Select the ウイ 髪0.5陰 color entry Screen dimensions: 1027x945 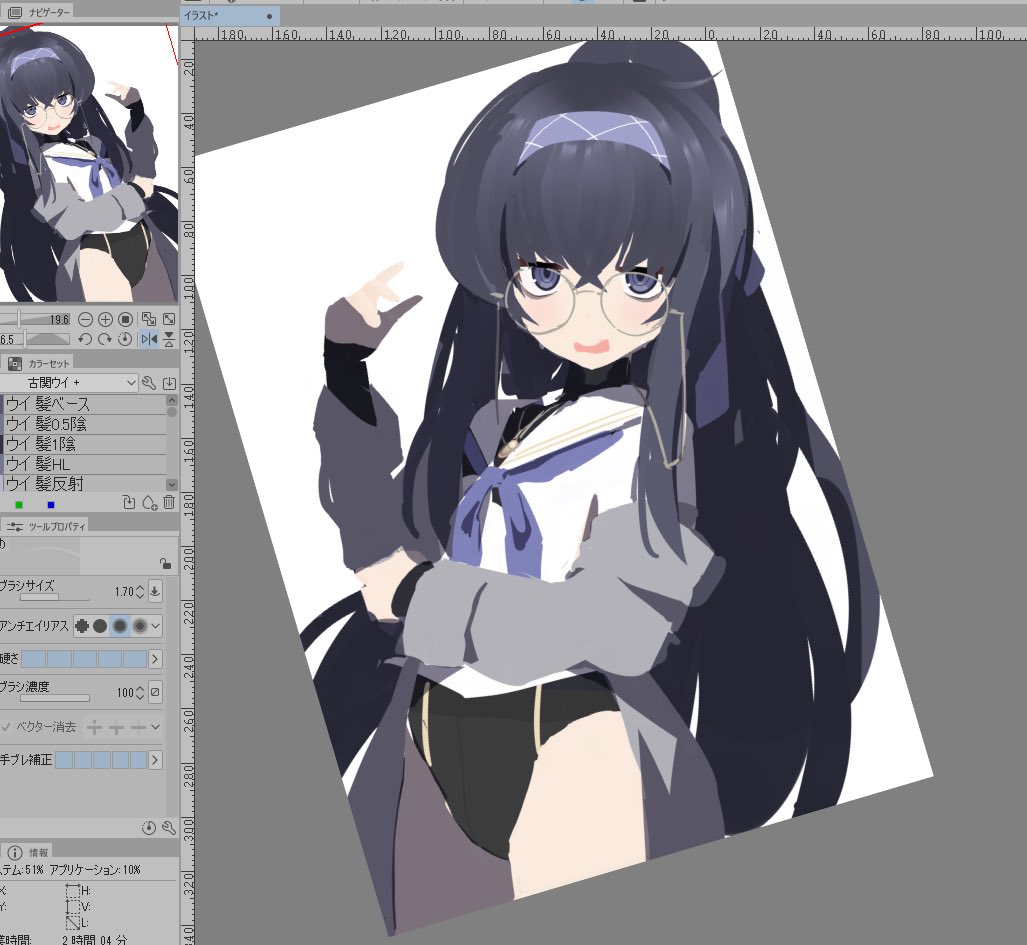(x=83, y=424)
